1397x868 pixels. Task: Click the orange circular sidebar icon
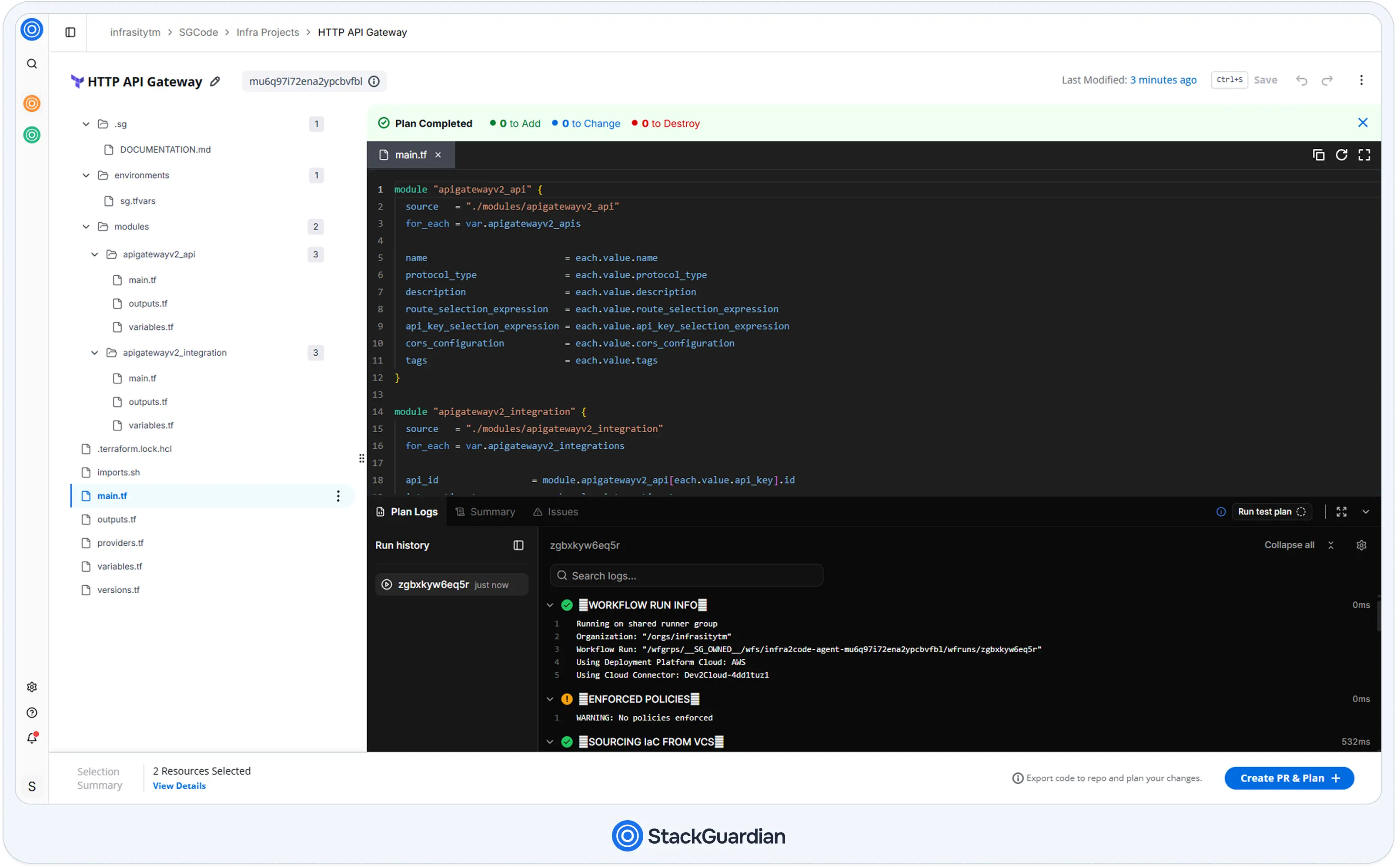tap(32, 103)
